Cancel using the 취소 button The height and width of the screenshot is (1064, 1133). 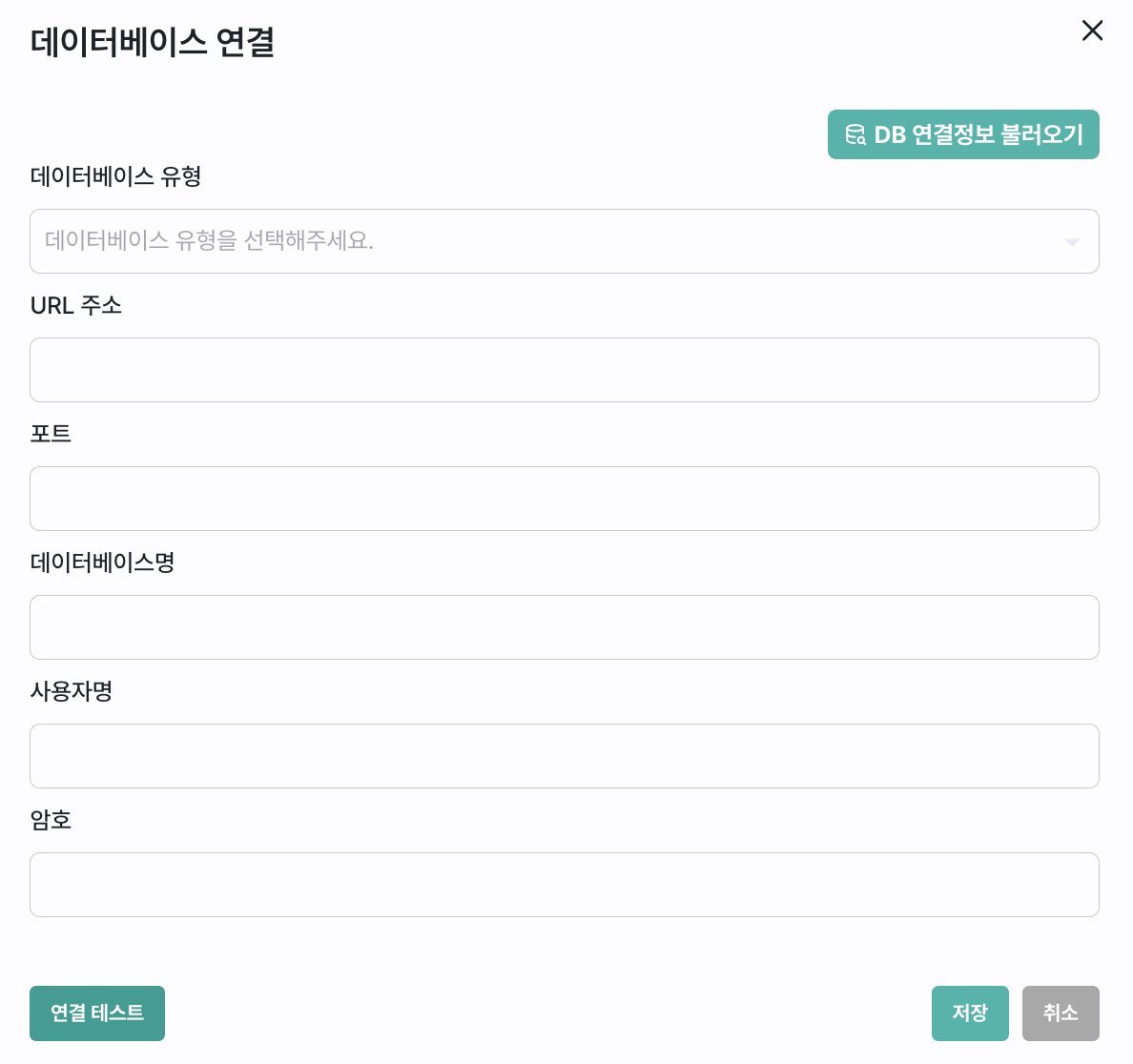[x=1061, y=1013]
